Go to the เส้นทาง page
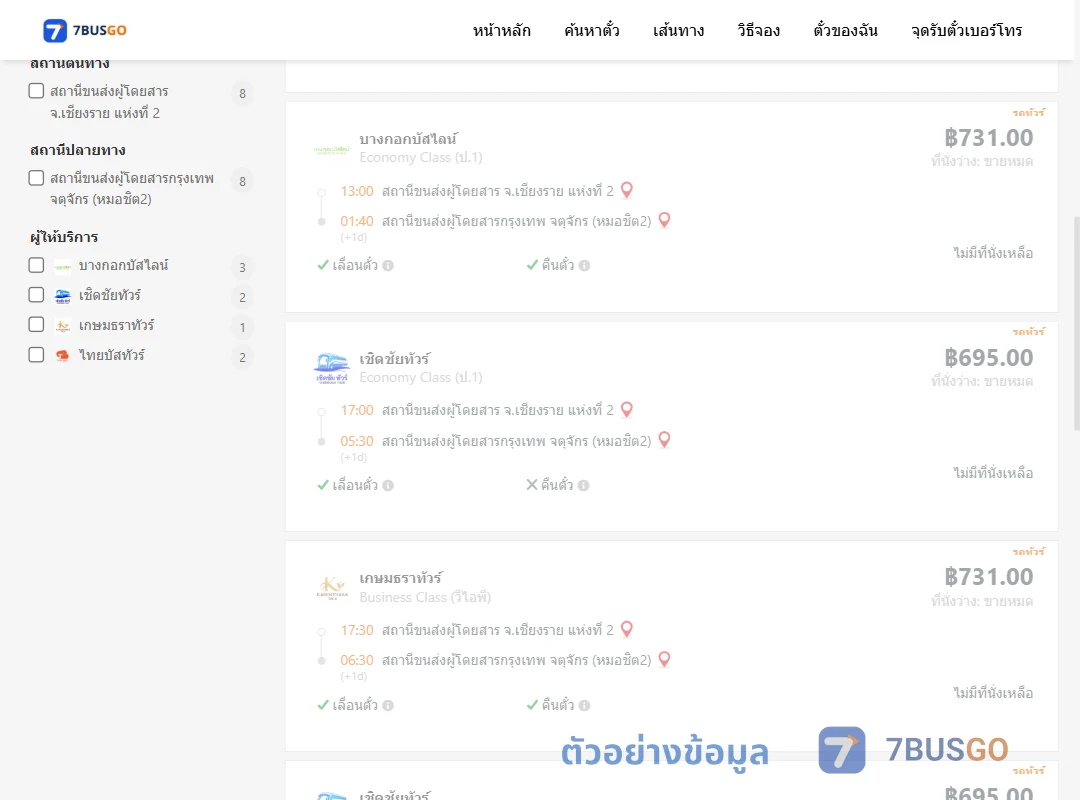Screen dimensions: 1080x800 [678, 30]
